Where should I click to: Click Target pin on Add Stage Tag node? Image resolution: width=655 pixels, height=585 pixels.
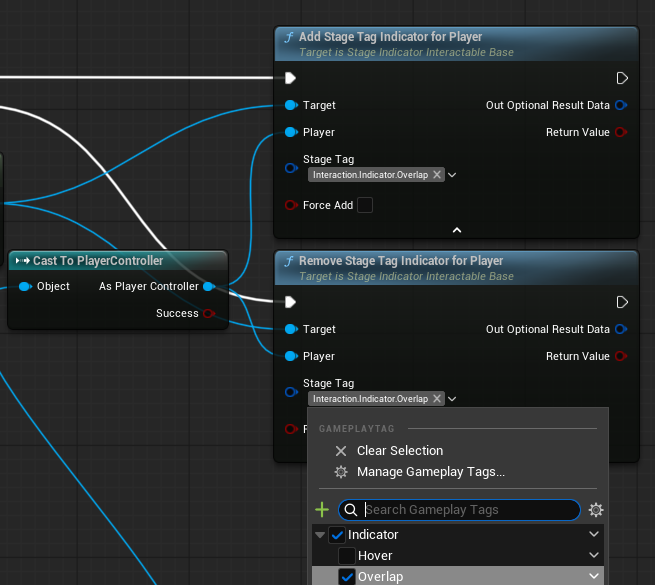click(x=291, y=105)
